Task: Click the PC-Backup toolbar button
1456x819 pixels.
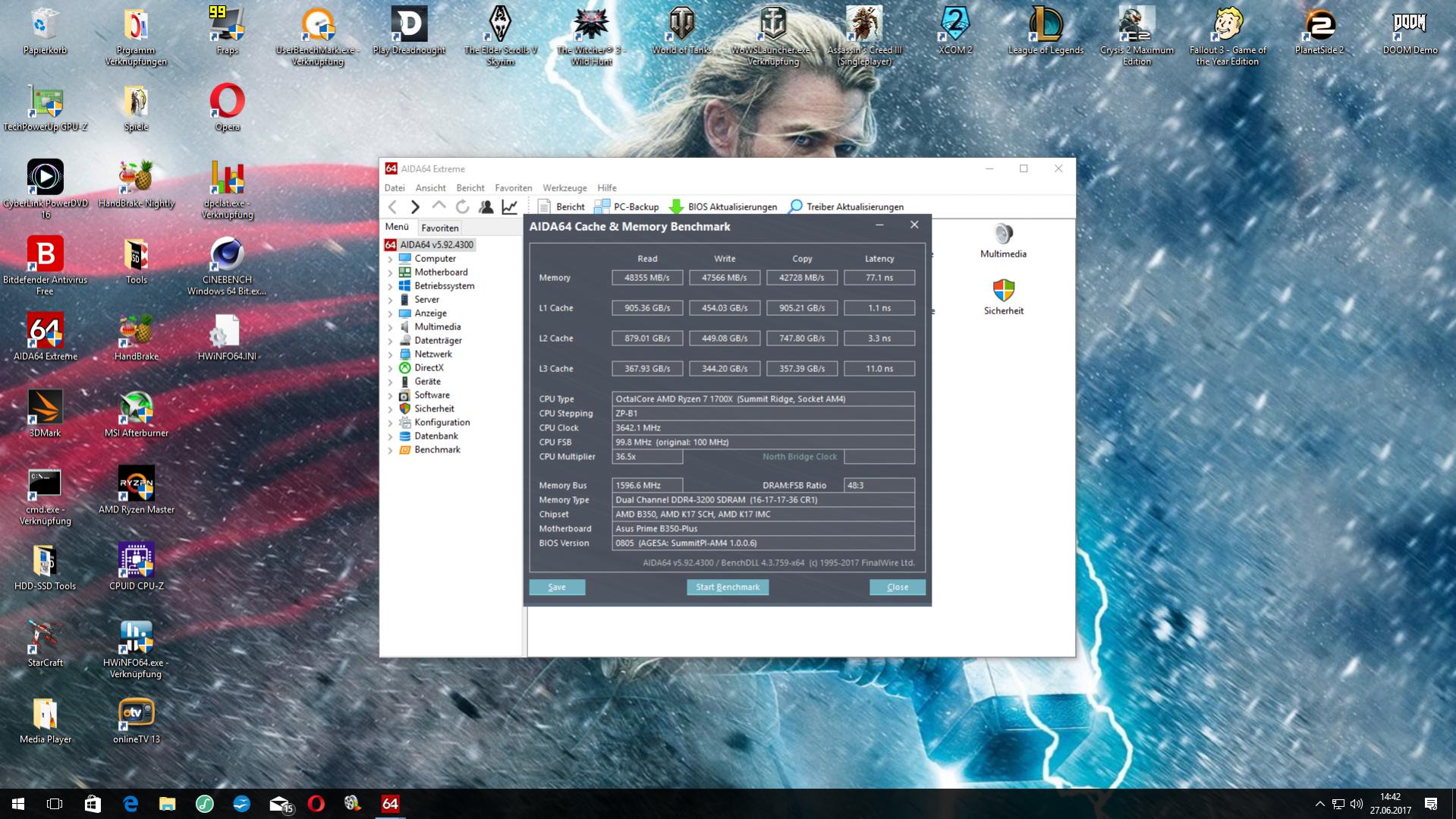Action: 626,206
